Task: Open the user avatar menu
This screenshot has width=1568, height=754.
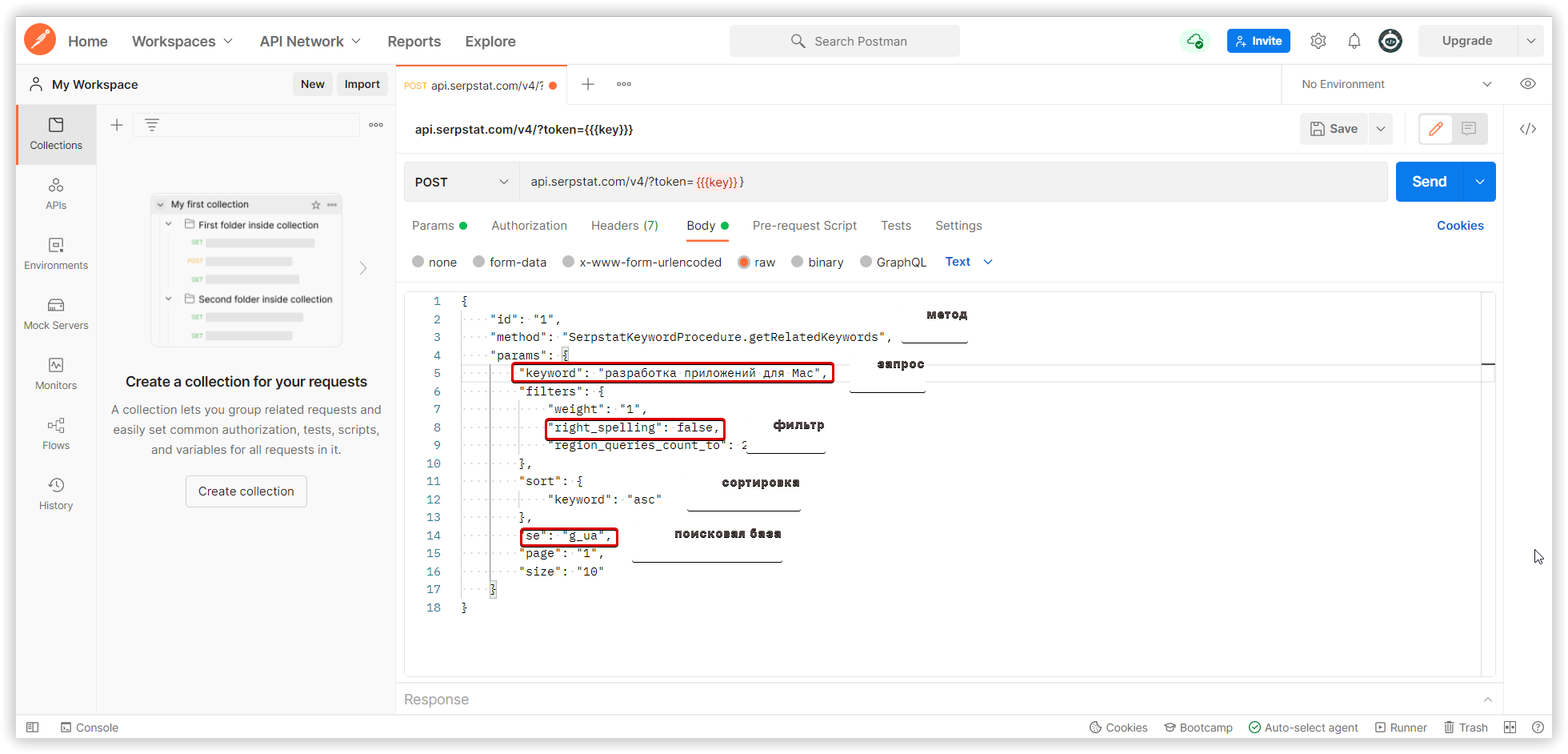Action: pyautogui.click(x=1390, y=41)
